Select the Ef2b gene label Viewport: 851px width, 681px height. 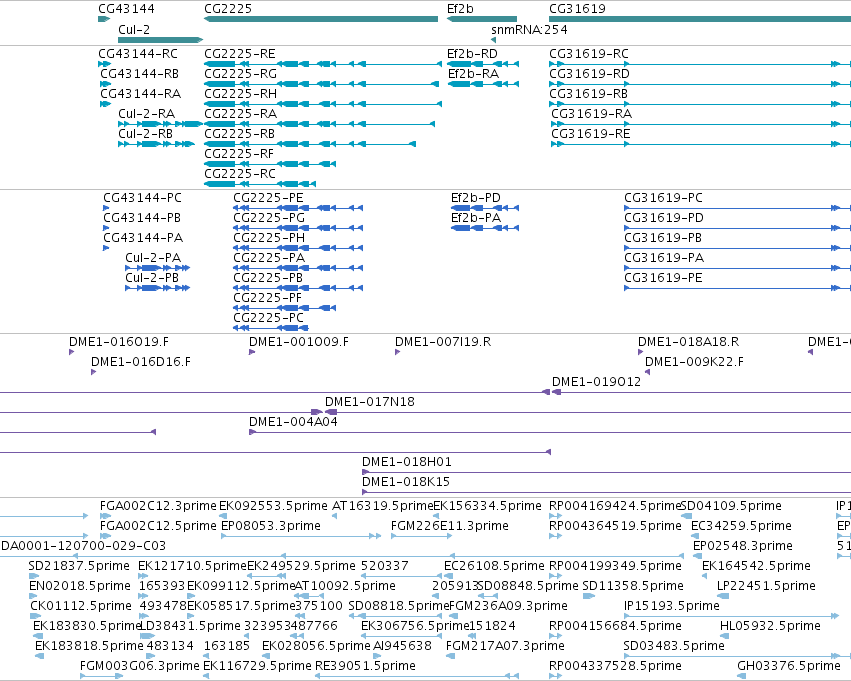pyautogui.click(x=460, y=9)
